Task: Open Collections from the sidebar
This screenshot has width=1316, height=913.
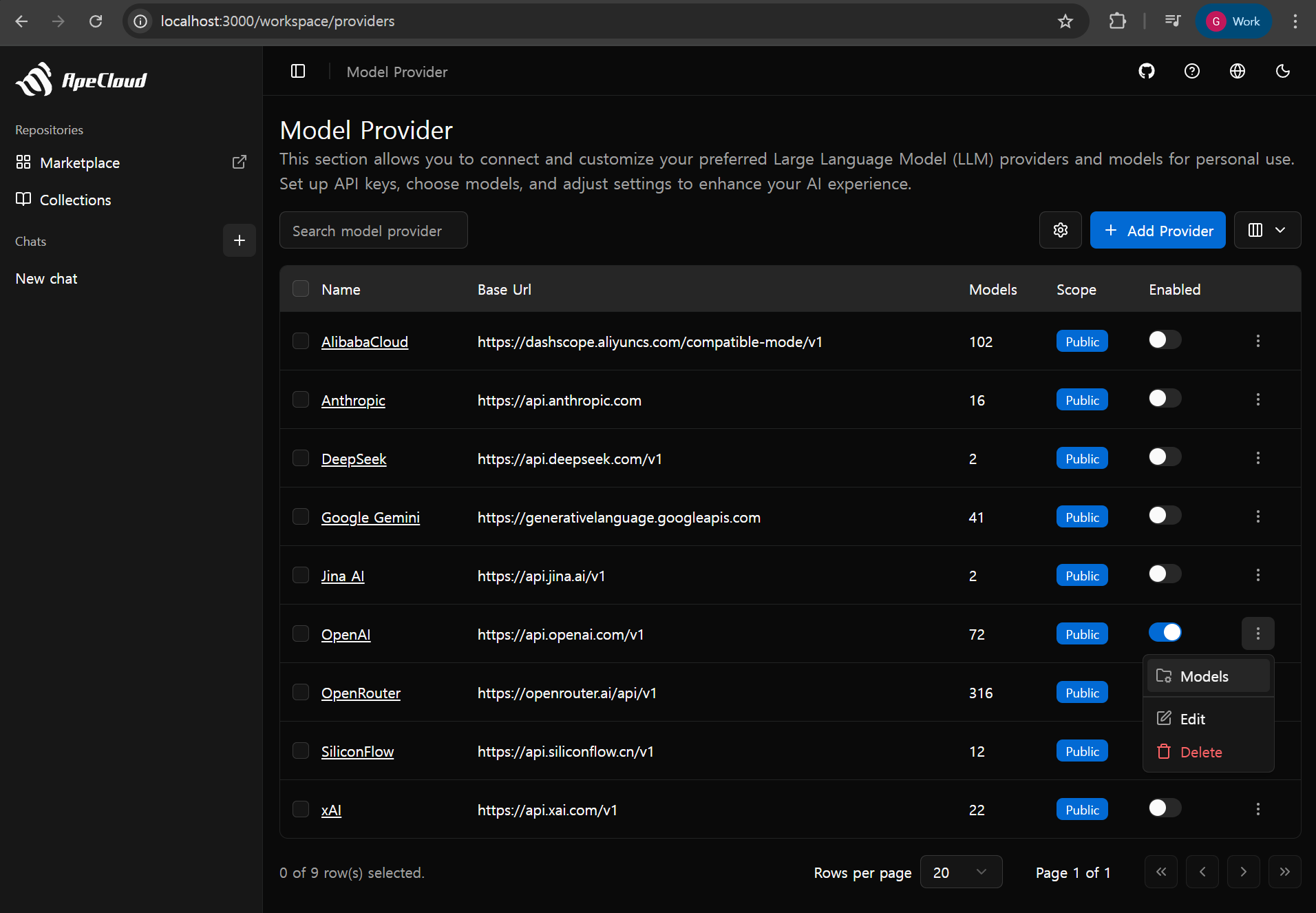Action: click(x=76, y=200)
